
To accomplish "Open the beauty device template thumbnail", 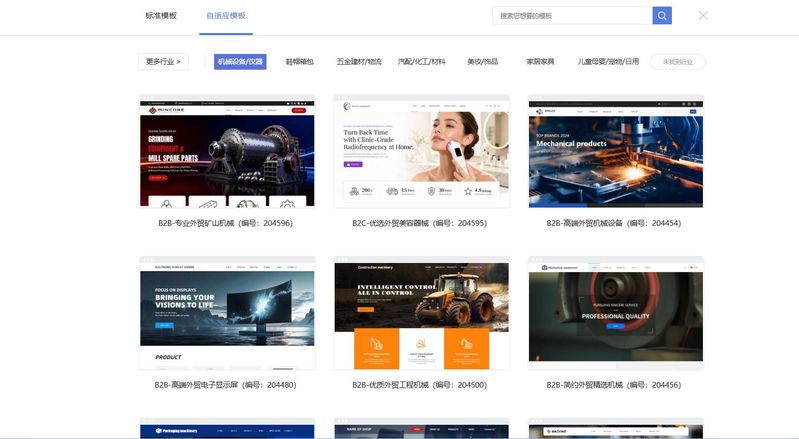I will click(x=421, y=151).
